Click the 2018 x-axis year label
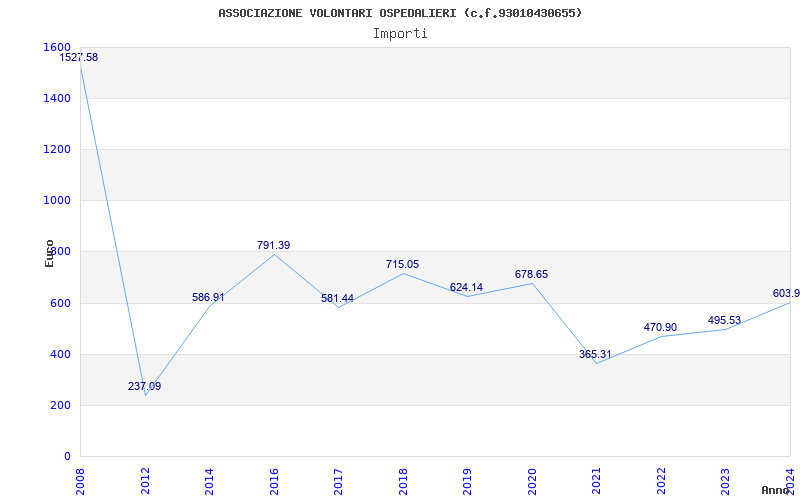Viewport: 800px width, 500px height. click(x=404, y=480)
